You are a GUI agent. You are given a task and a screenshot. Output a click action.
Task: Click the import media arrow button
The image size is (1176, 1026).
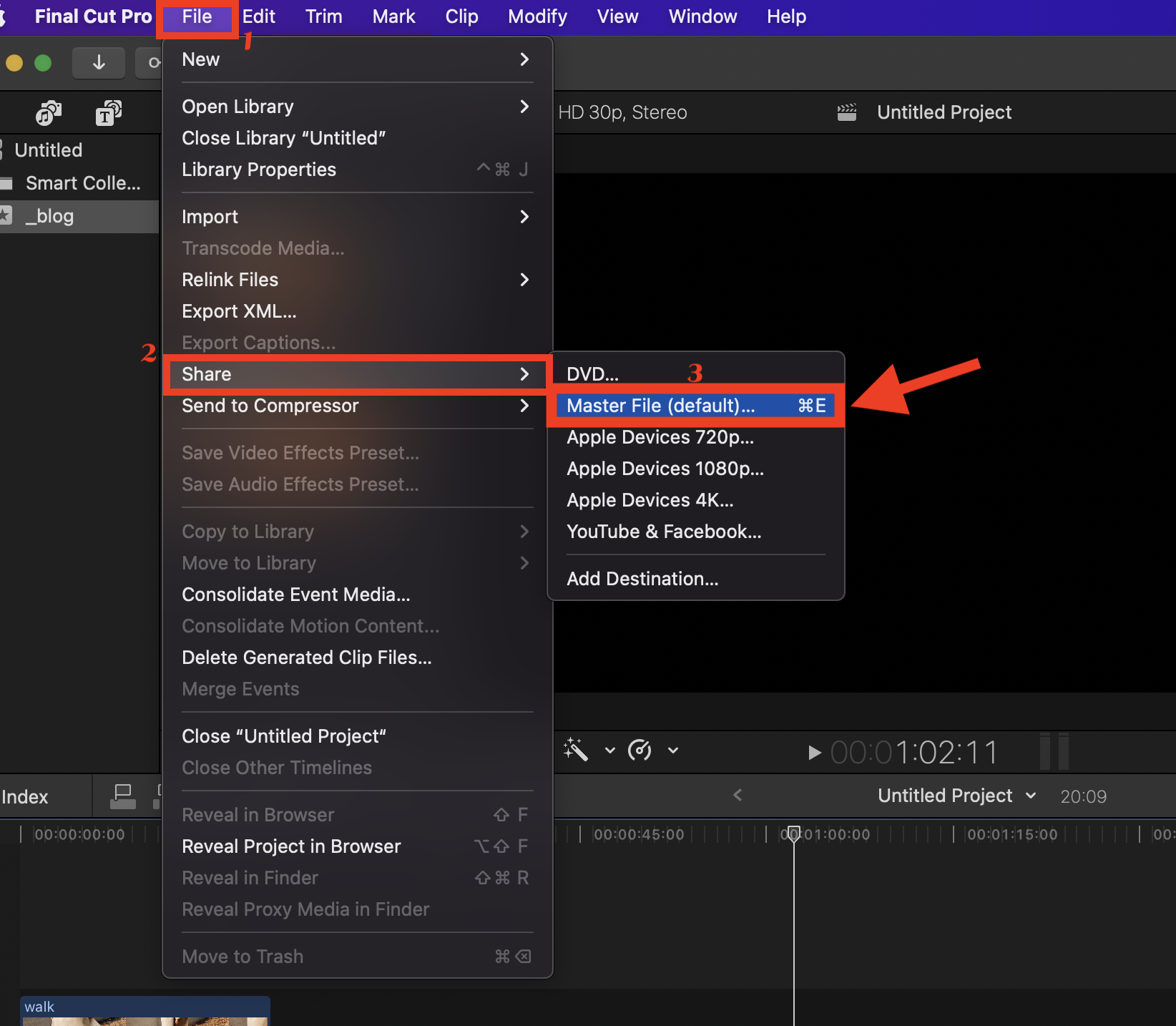pos(99,63)
